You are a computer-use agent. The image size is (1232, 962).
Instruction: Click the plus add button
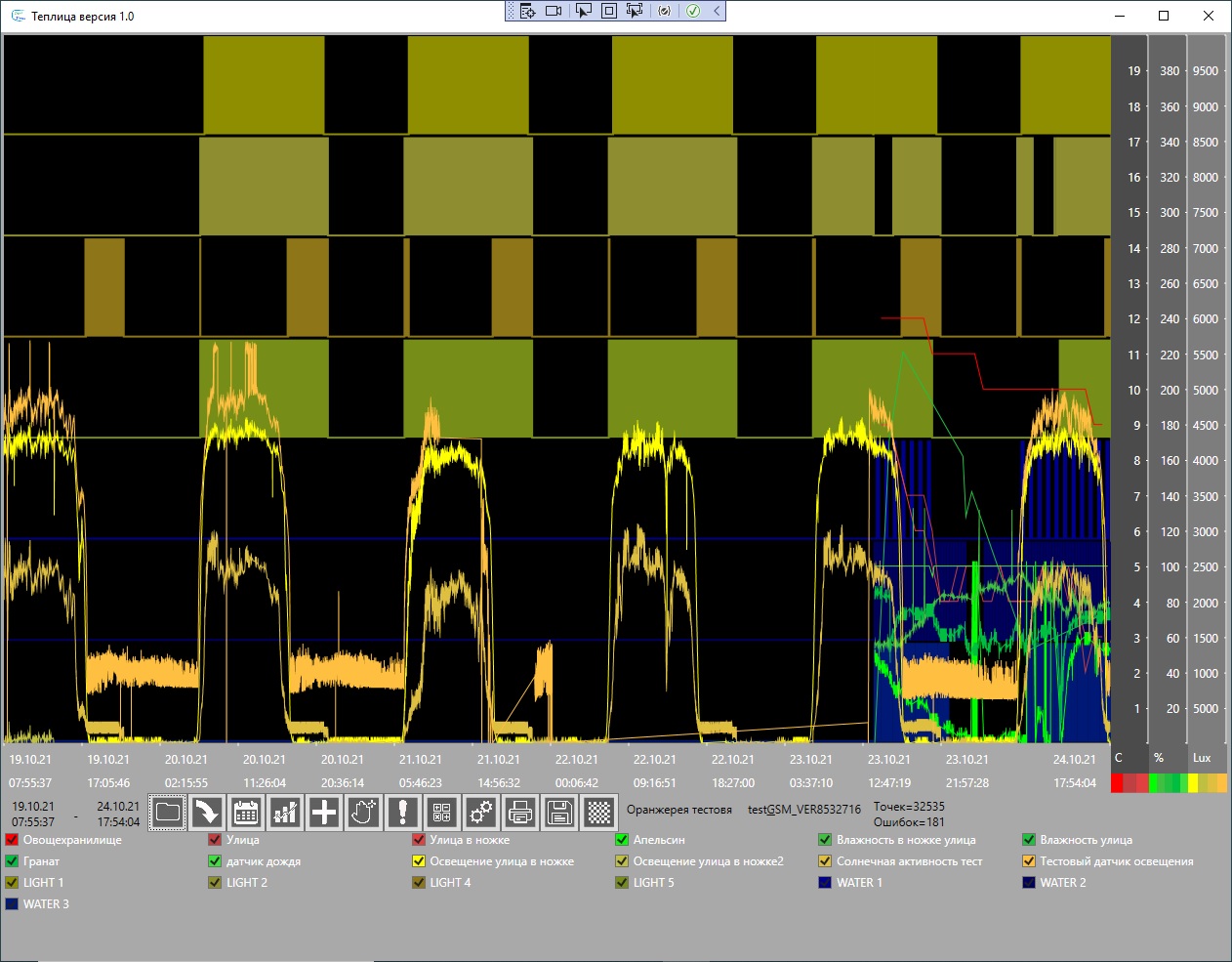[x=324, y=812]
